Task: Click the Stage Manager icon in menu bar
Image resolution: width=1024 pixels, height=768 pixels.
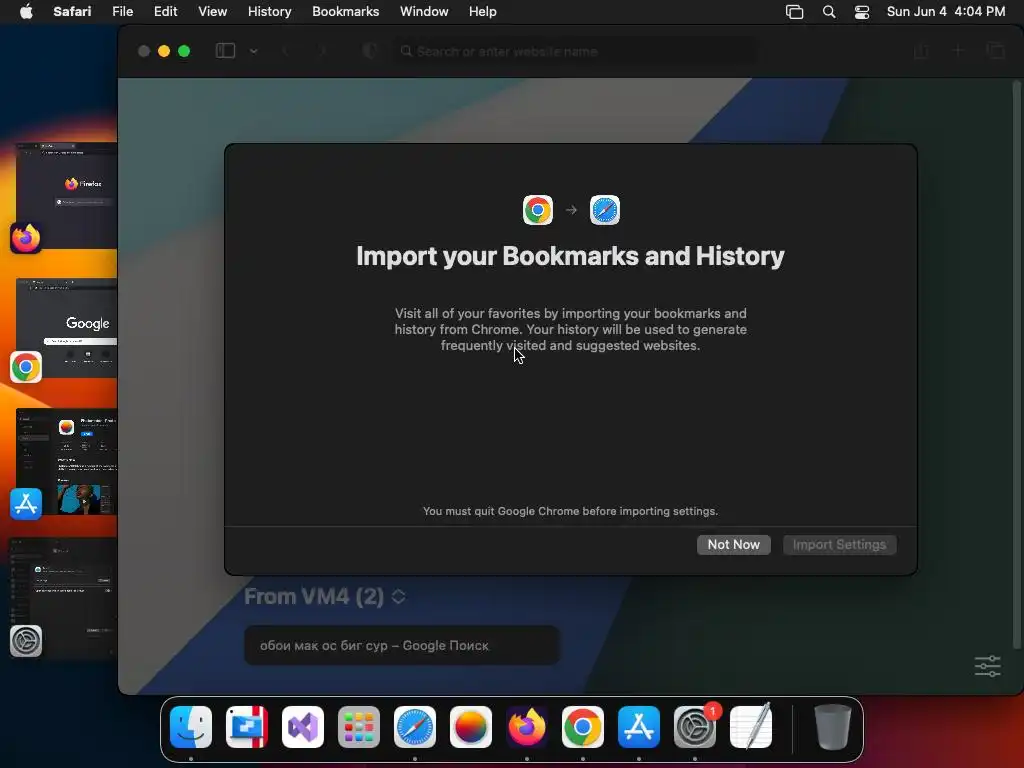Action: click(x=794, y=12)
